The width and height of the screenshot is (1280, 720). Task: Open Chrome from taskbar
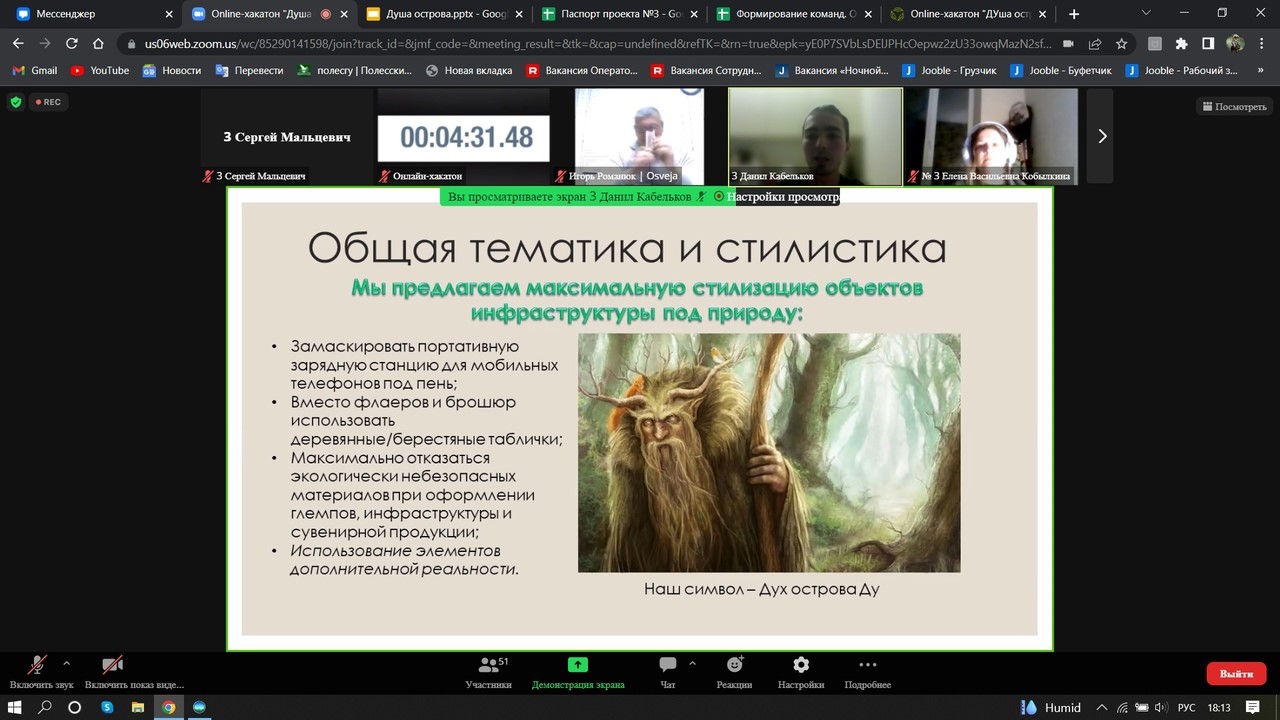click(x=169, y=707)
